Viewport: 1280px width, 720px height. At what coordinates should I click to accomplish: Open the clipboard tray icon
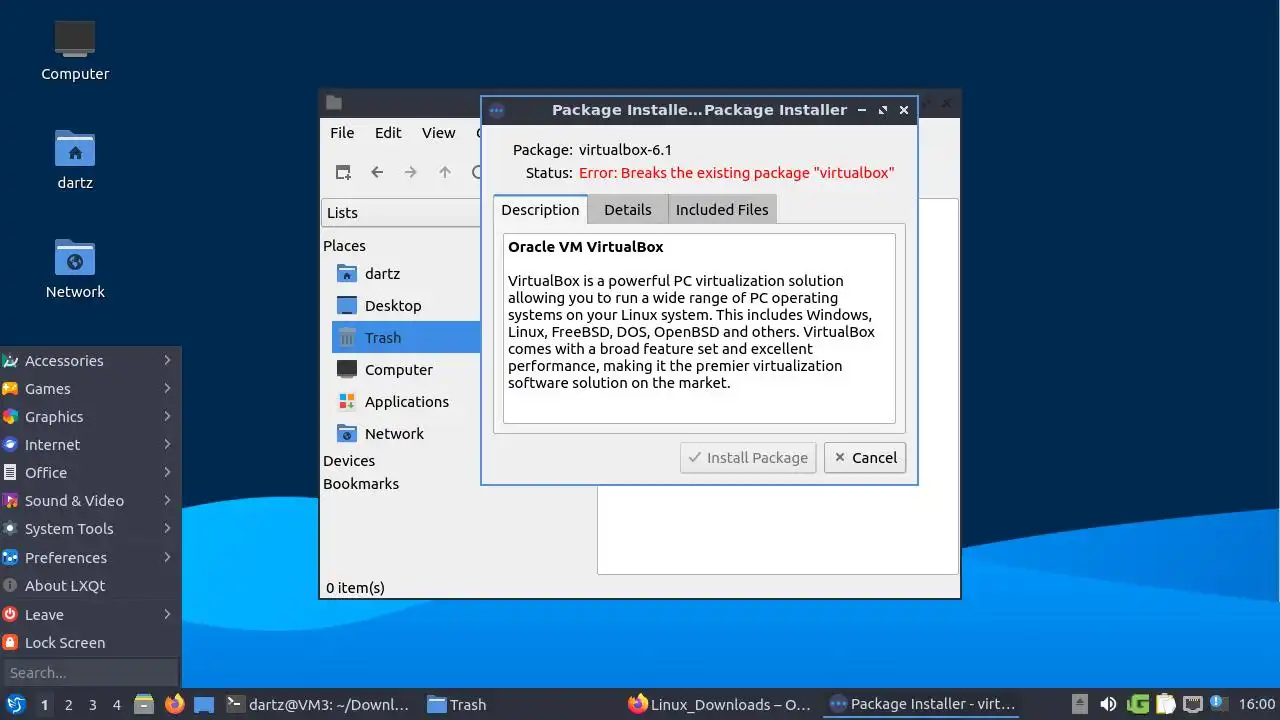pos(1165,704)
